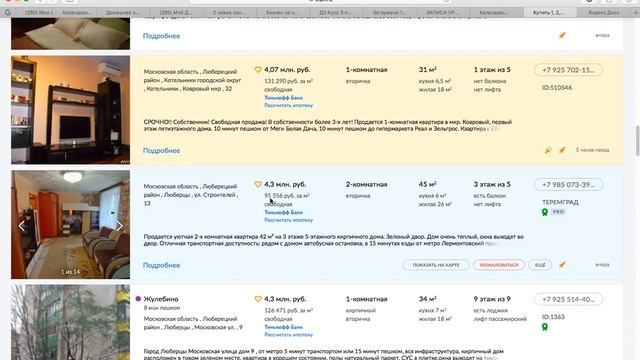This screenshot has height=360, width=640.
Task: Click the Жулебино metro station name
Action: [x=161, y=299]
